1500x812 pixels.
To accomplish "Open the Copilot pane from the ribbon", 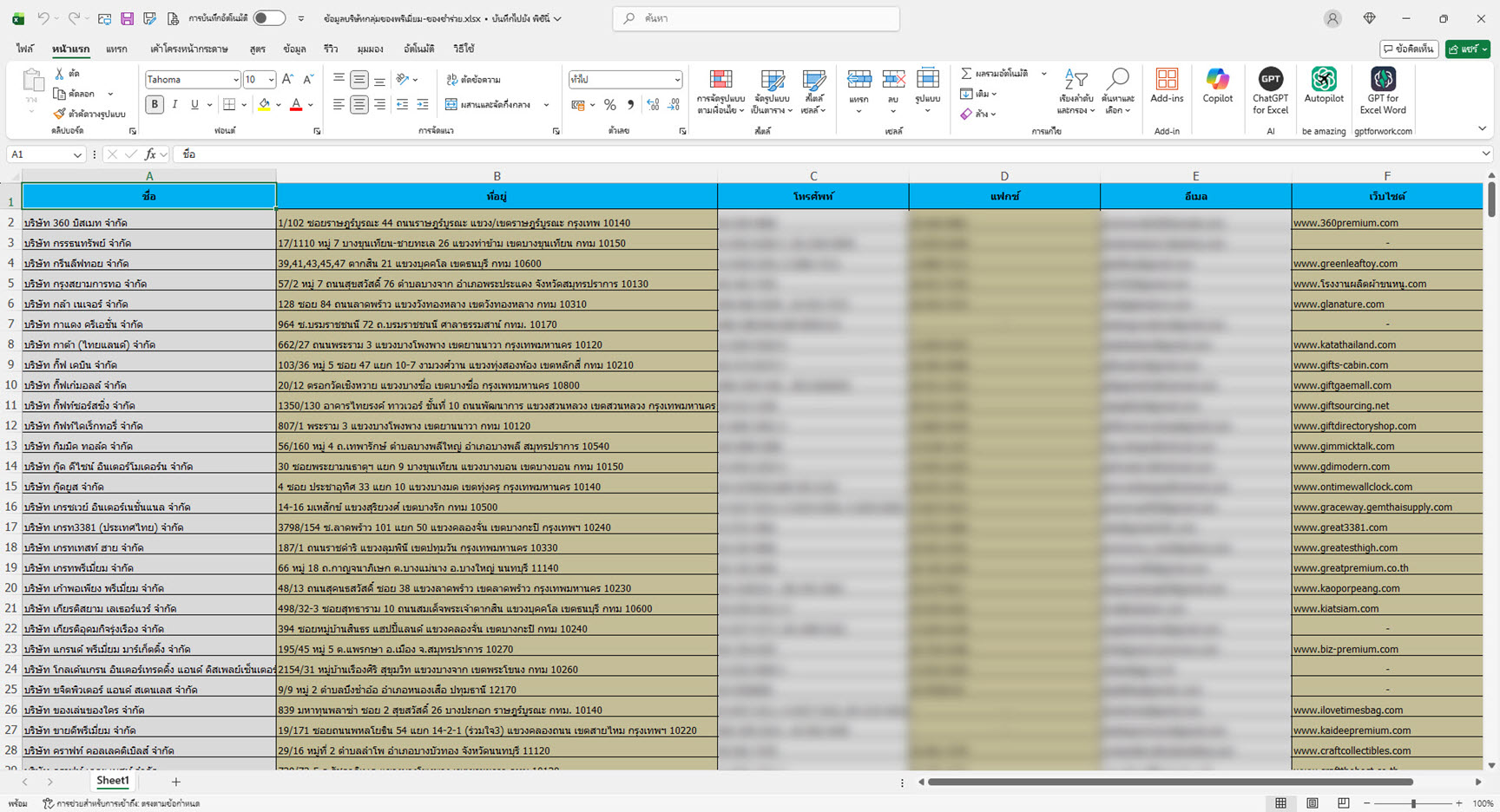I will point(1217,87).
